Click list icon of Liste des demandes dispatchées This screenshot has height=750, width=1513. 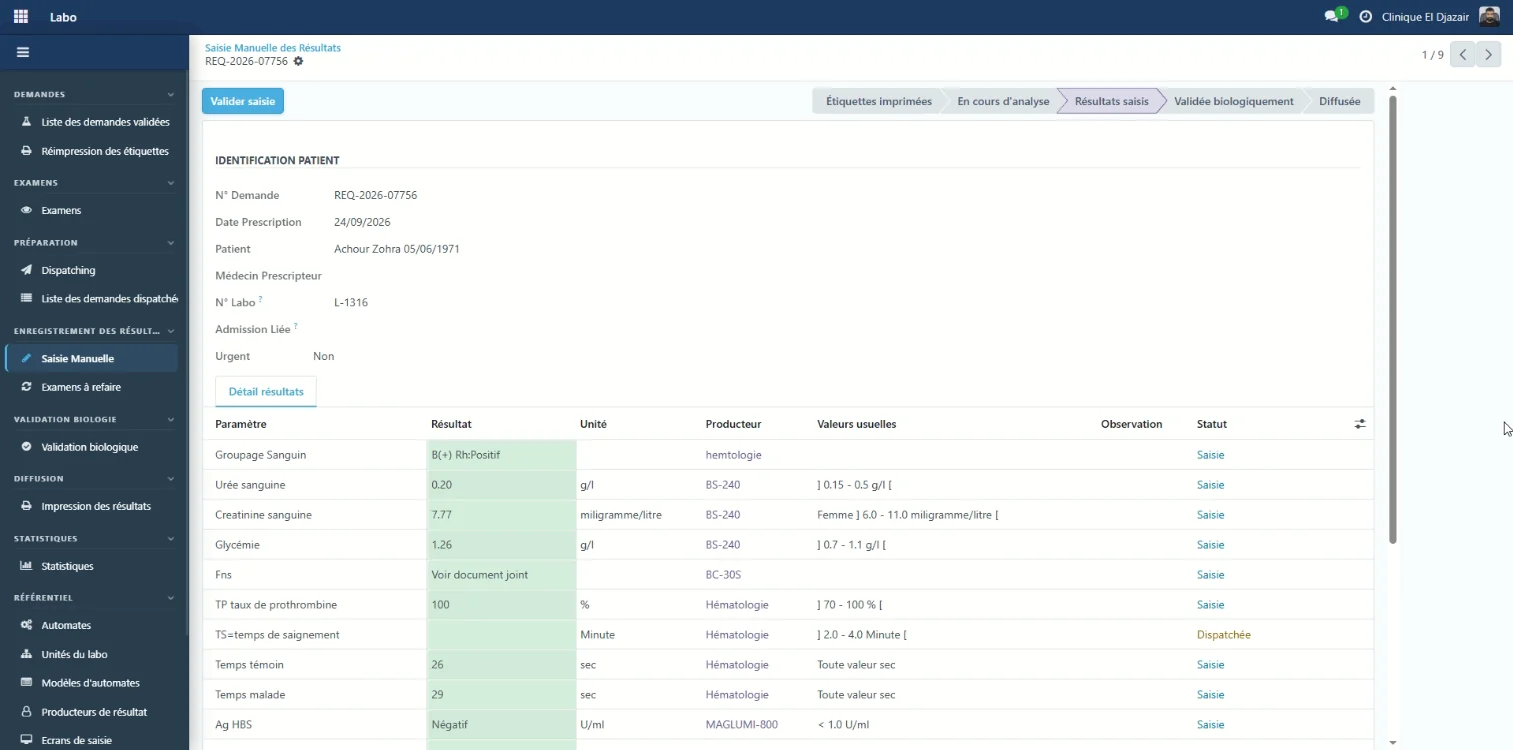click(26, 298)
